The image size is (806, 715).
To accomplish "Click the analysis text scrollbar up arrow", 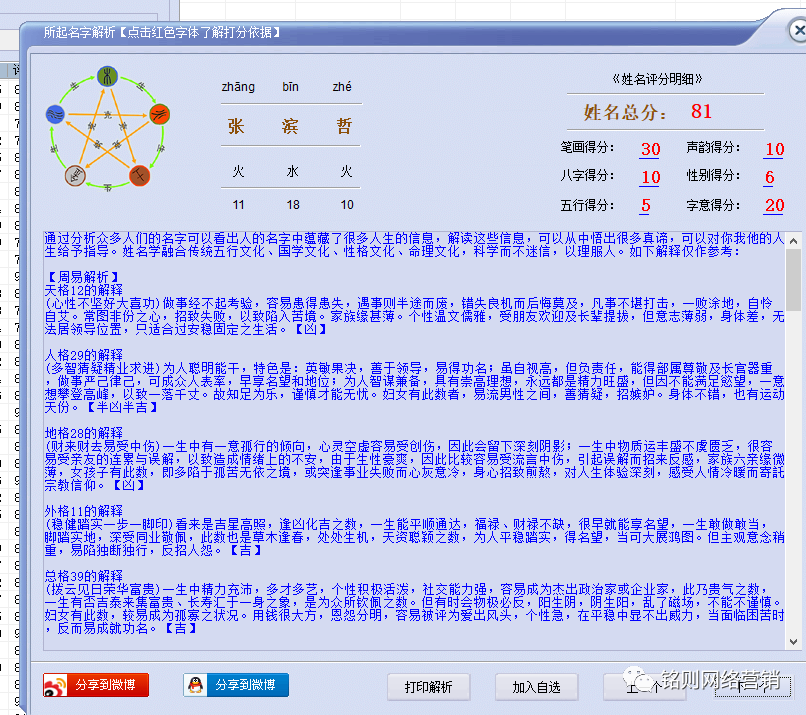I will pos(793,241).
